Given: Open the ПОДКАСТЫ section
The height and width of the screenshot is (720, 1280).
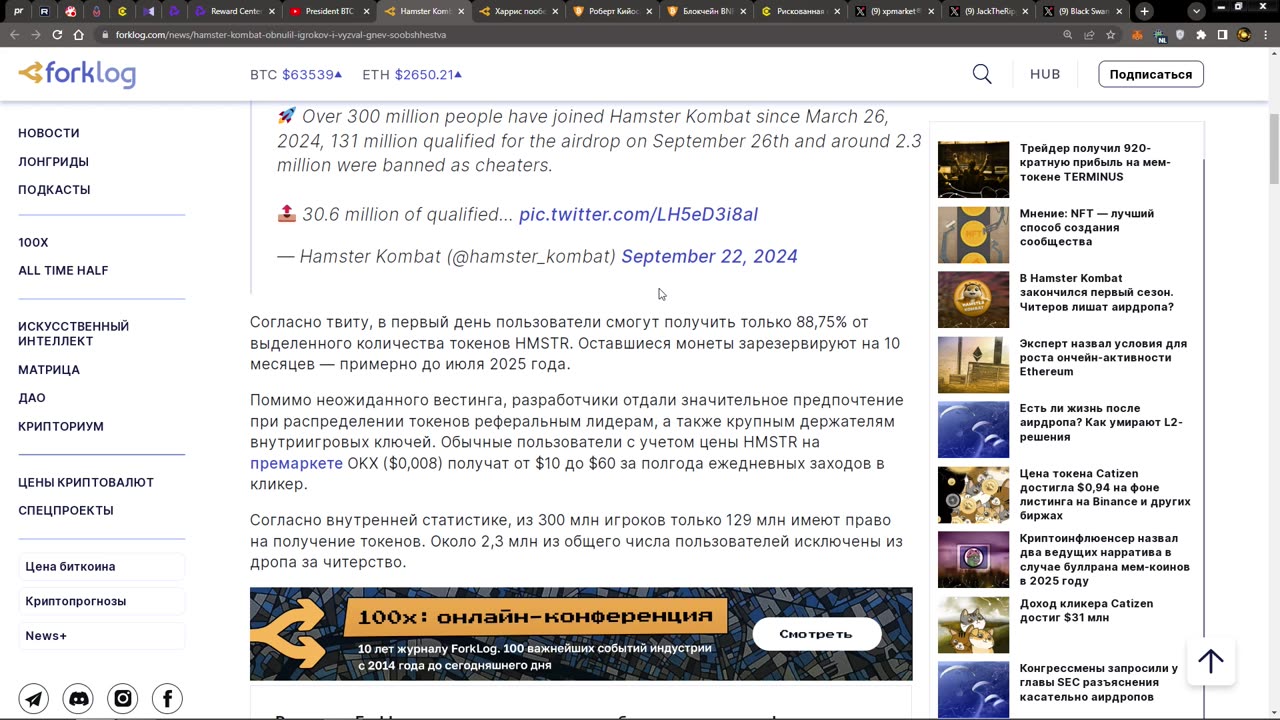Looking at the screenshot, I should tap(54, 189).
